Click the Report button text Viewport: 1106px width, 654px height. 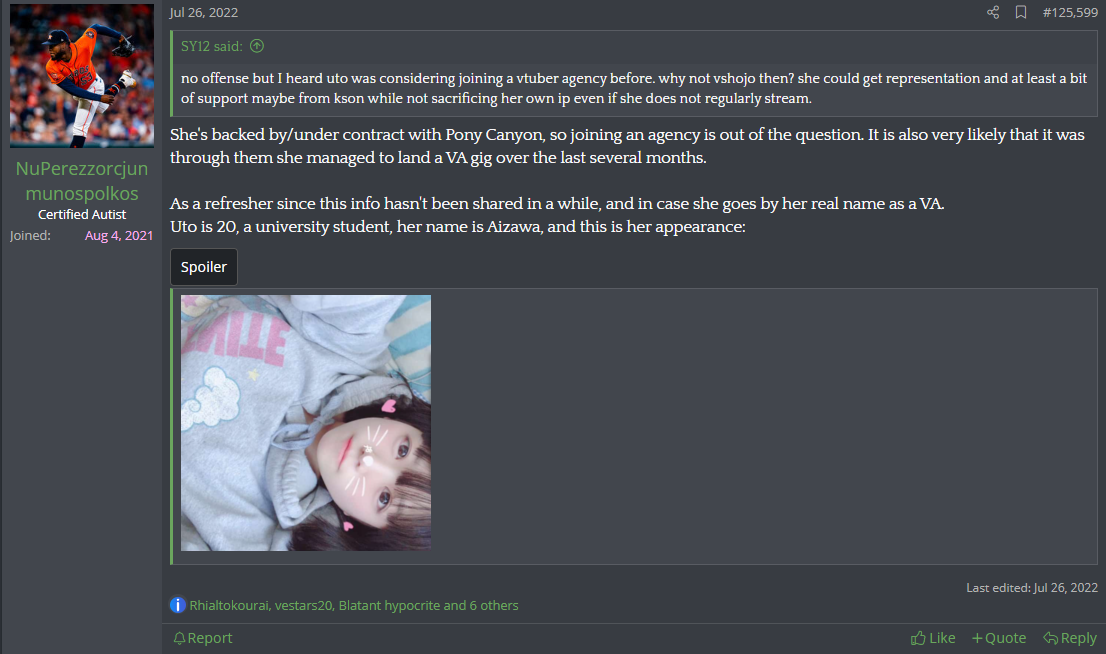[x=209, y=638]
